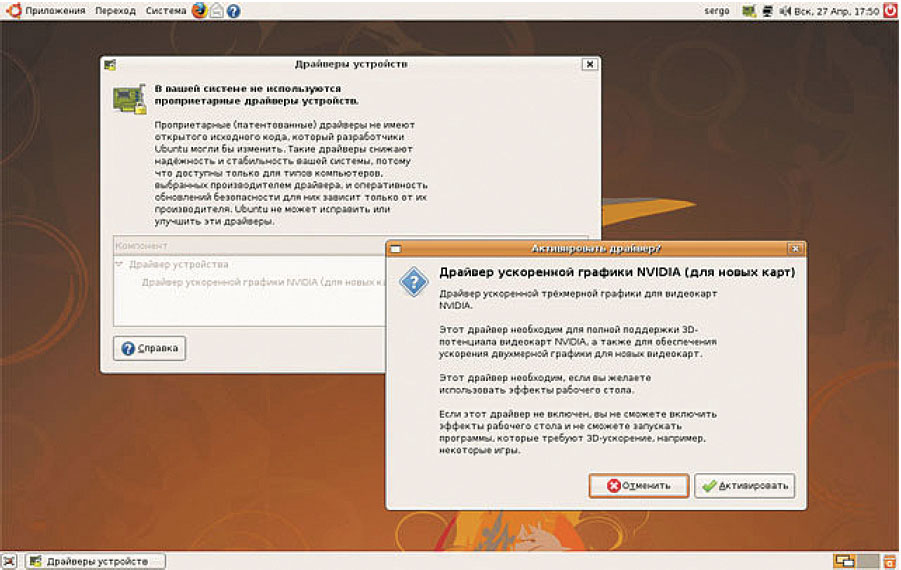Click the red power button icon
The height and width of the screenshot is (570, 901).
tap(889, 11)
